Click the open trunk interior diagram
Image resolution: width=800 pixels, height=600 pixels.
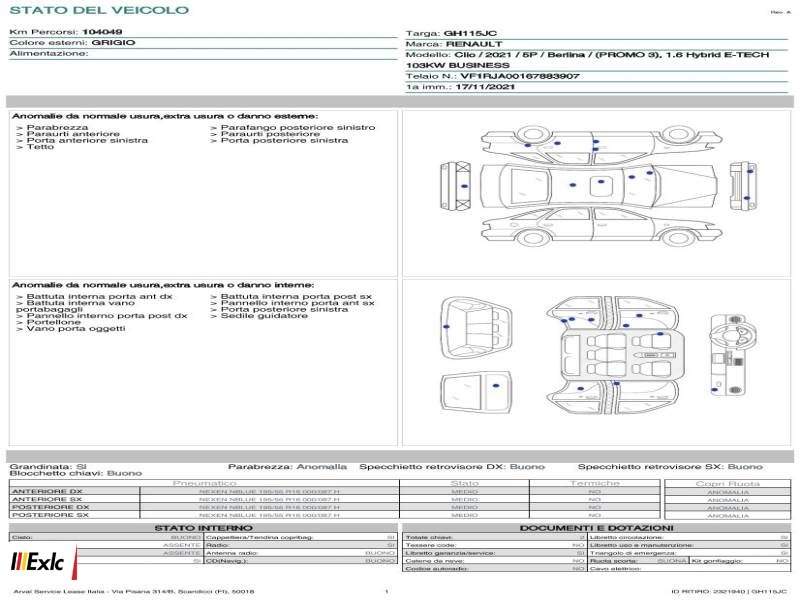pyautogui.click(x=476, y=330)
